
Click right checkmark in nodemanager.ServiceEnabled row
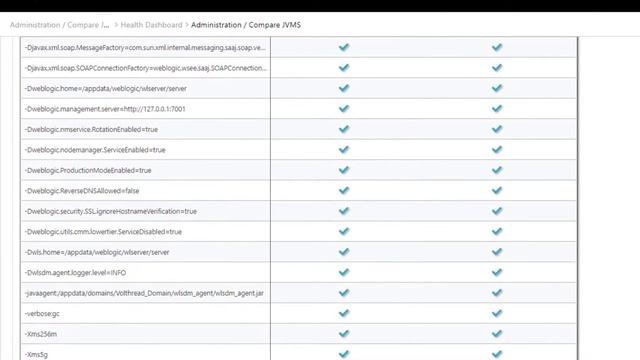(x=497, y=149)
